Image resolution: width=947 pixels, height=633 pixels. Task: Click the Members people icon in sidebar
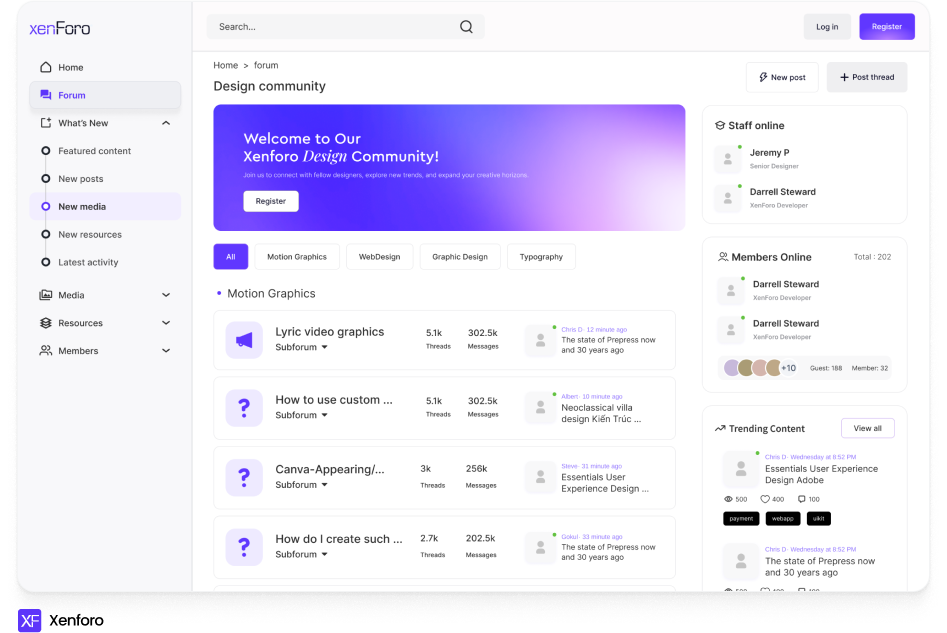coord(45,350)
